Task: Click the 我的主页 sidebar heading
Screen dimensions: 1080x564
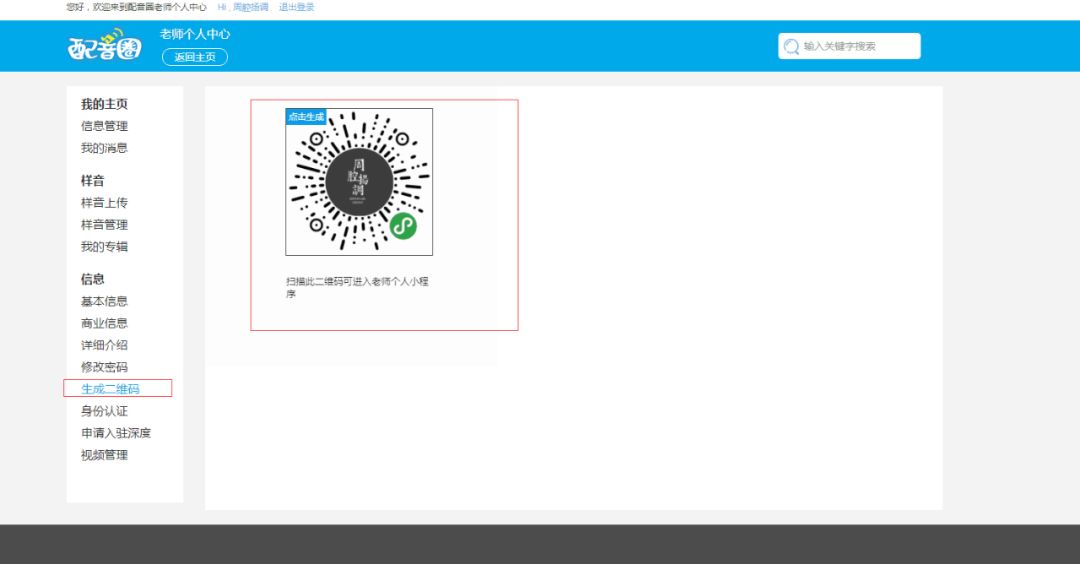Action: pos(104,104)
